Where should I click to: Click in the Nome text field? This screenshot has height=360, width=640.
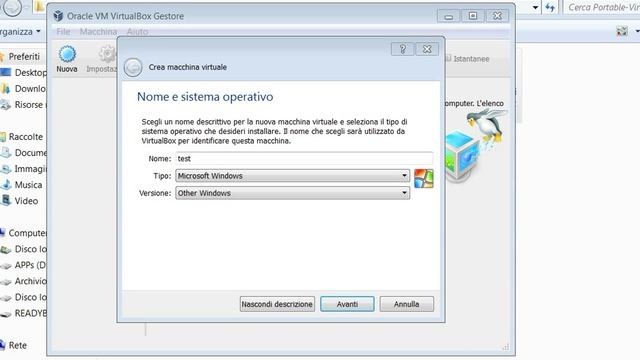(x=304, y=158)
